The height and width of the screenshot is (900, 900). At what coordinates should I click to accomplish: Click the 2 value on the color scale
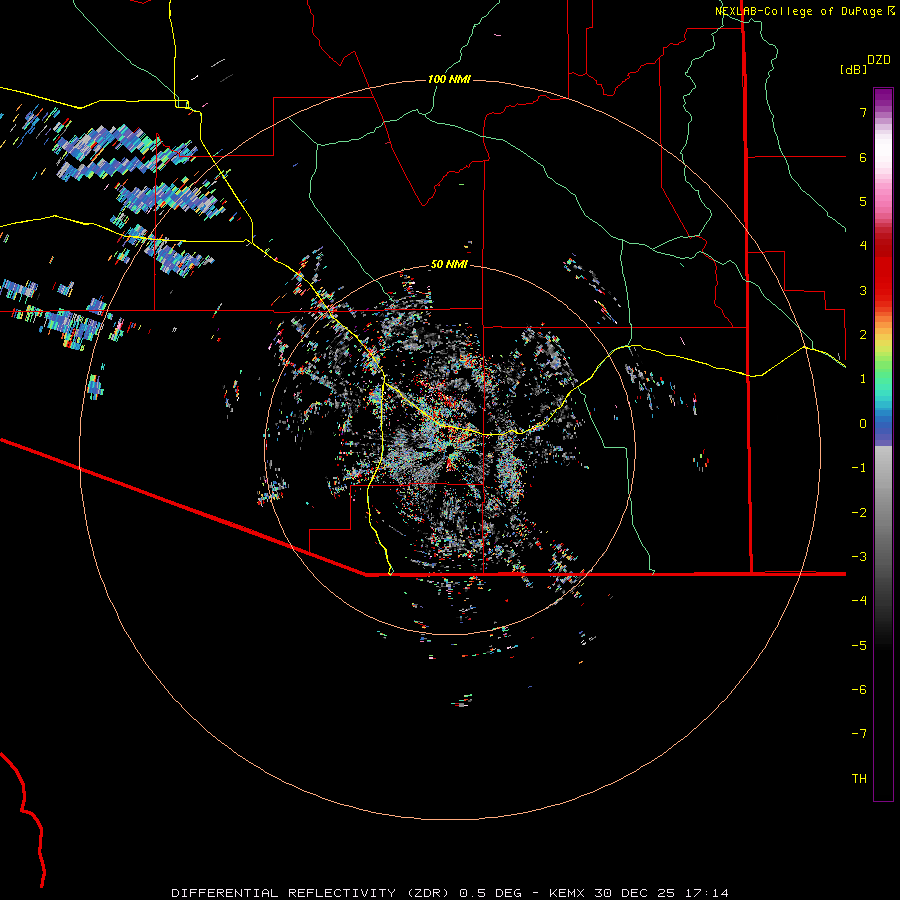863,335
